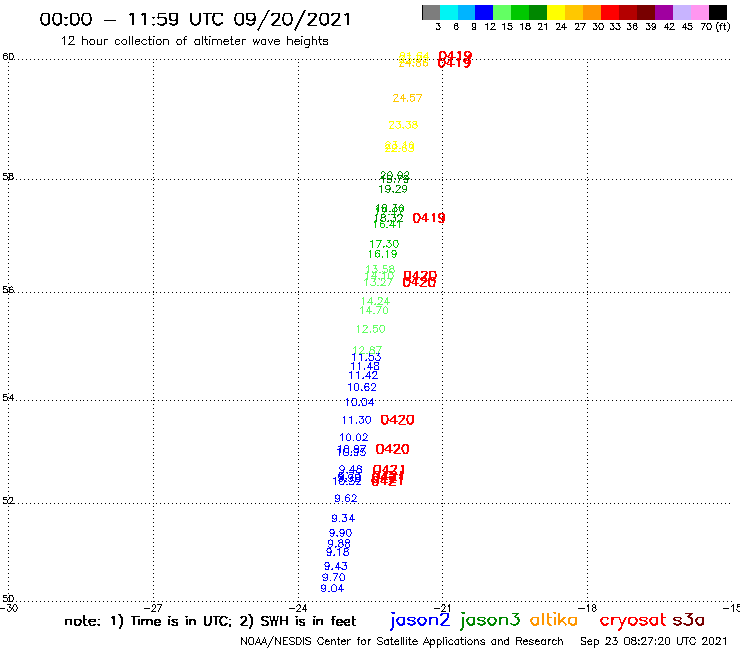
Task: Click the latitude axis label 58
Action: (x=8, y=177)
